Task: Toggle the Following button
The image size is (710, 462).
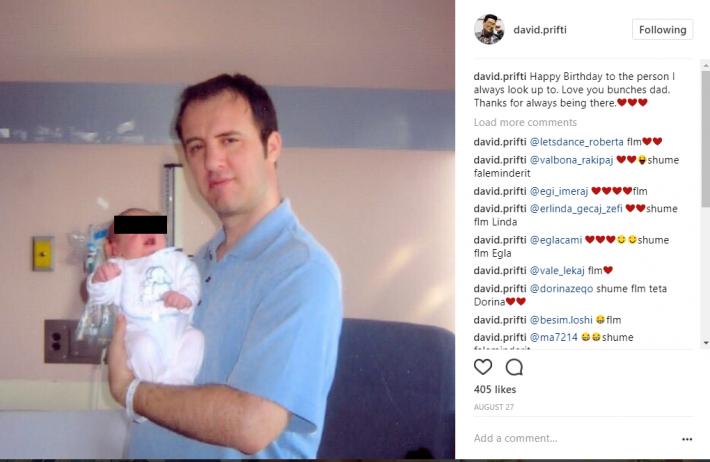Action: tap(662, 30)
